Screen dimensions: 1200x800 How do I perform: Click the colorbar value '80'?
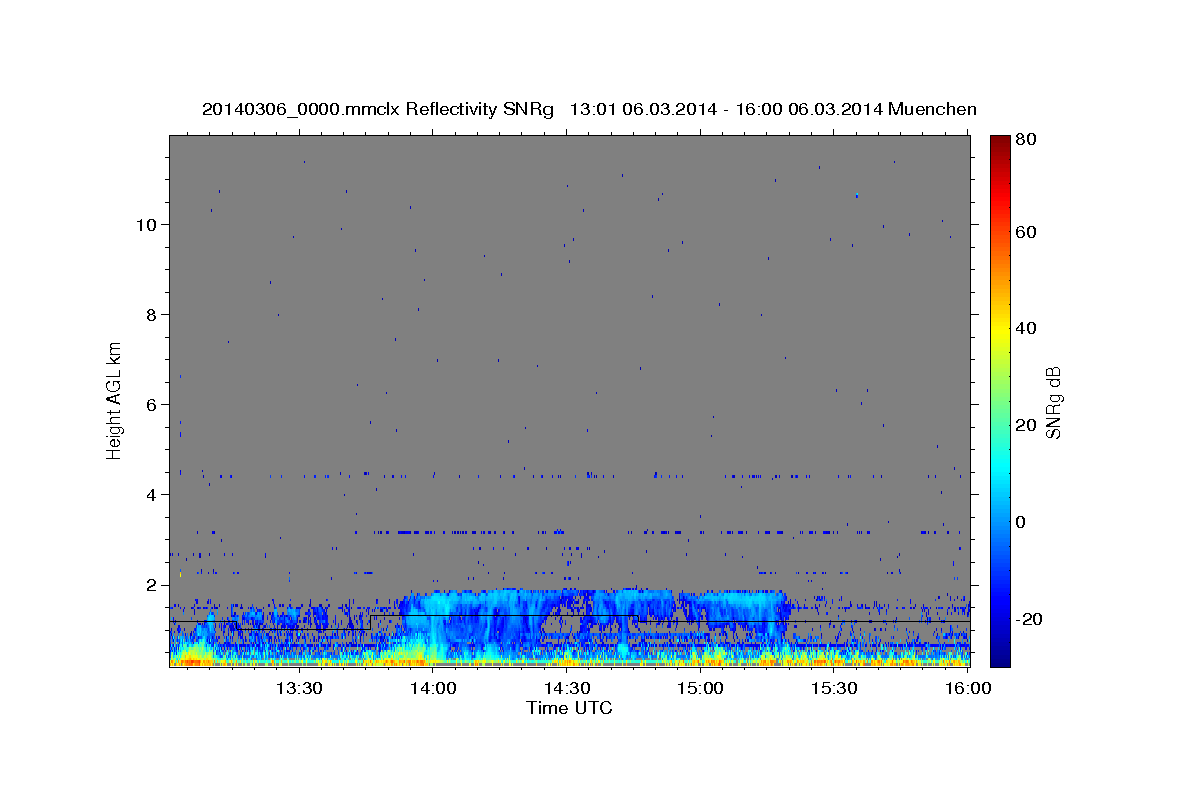[1028, 140]
